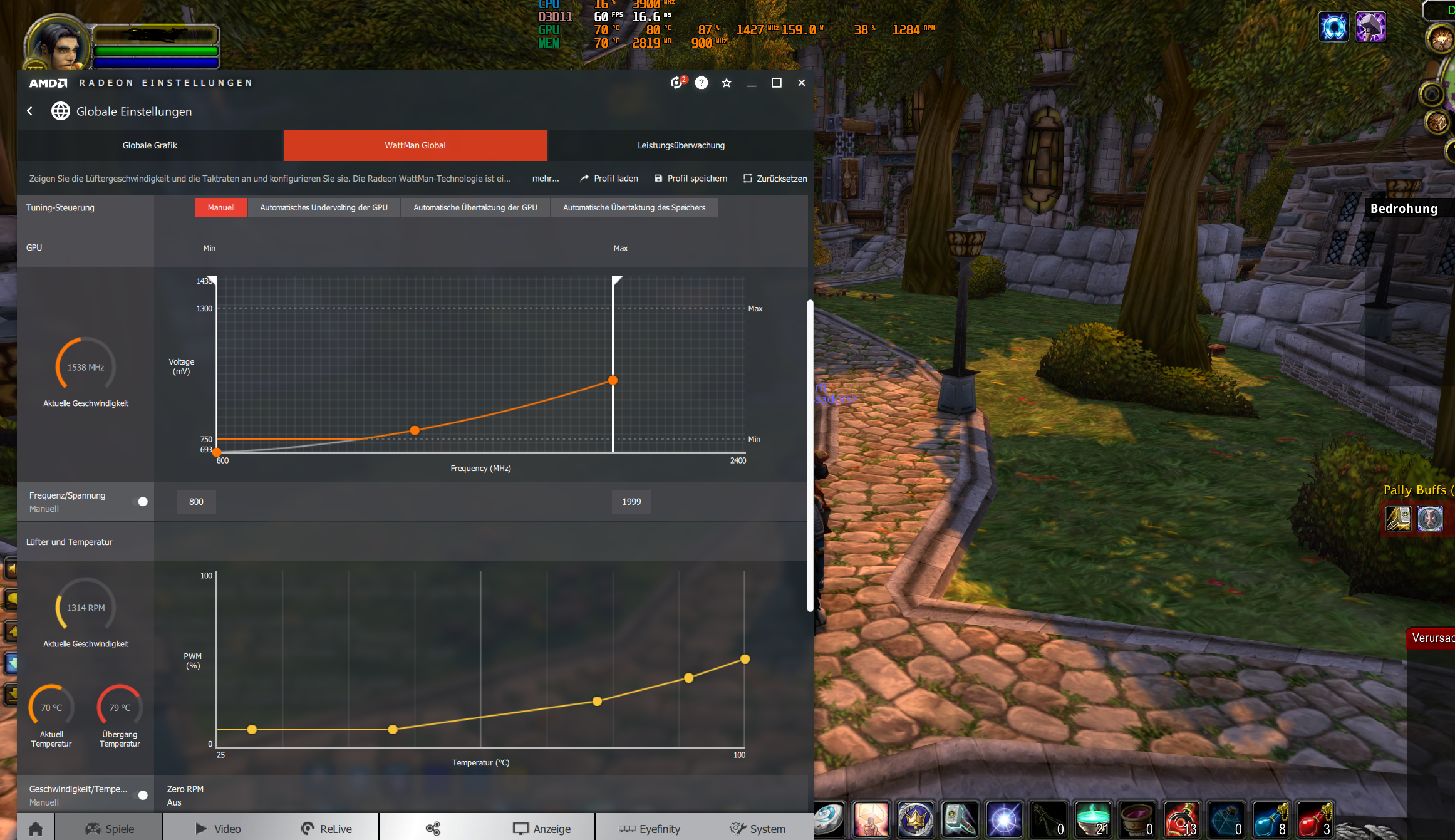This screenshot has width=1455, height=840.
Task: Click Zurücksetzen to reset settings
Action: coord(775,179)
